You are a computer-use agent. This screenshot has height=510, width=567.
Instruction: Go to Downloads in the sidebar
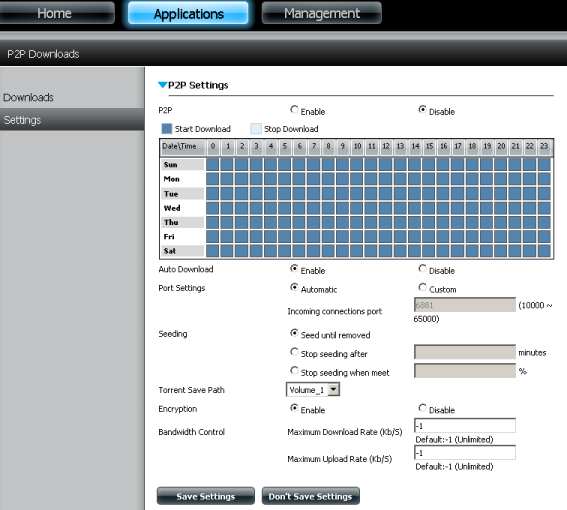pos(29,97)
